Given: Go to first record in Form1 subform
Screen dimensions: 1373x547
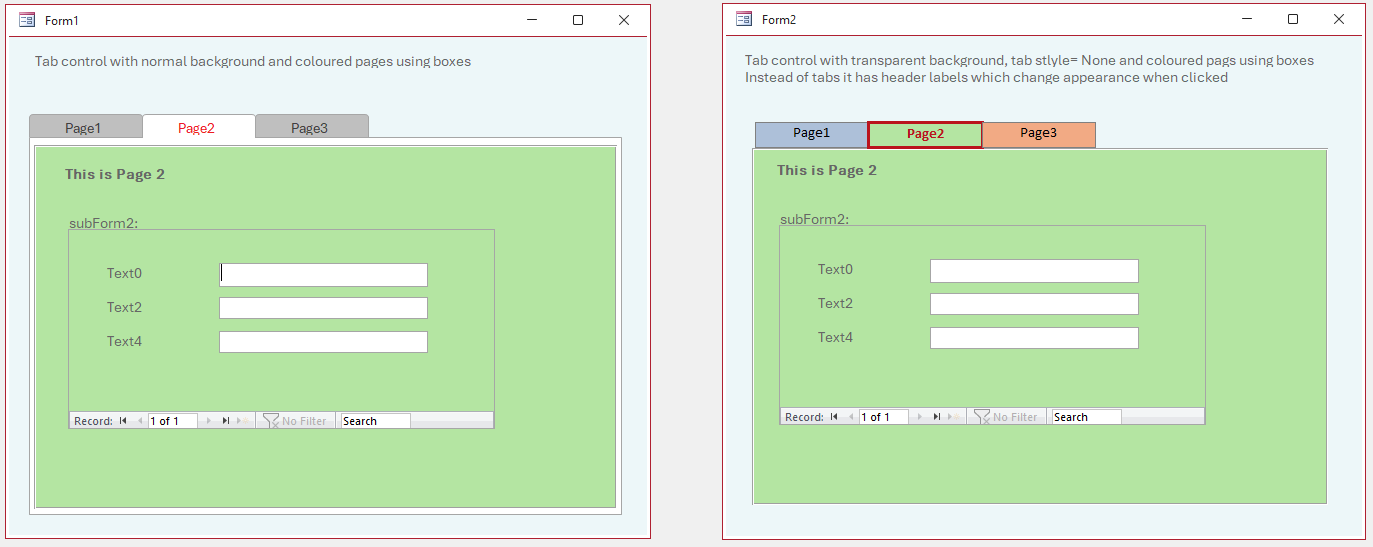Looking at the screenshot, I should [x=123, y=421].
